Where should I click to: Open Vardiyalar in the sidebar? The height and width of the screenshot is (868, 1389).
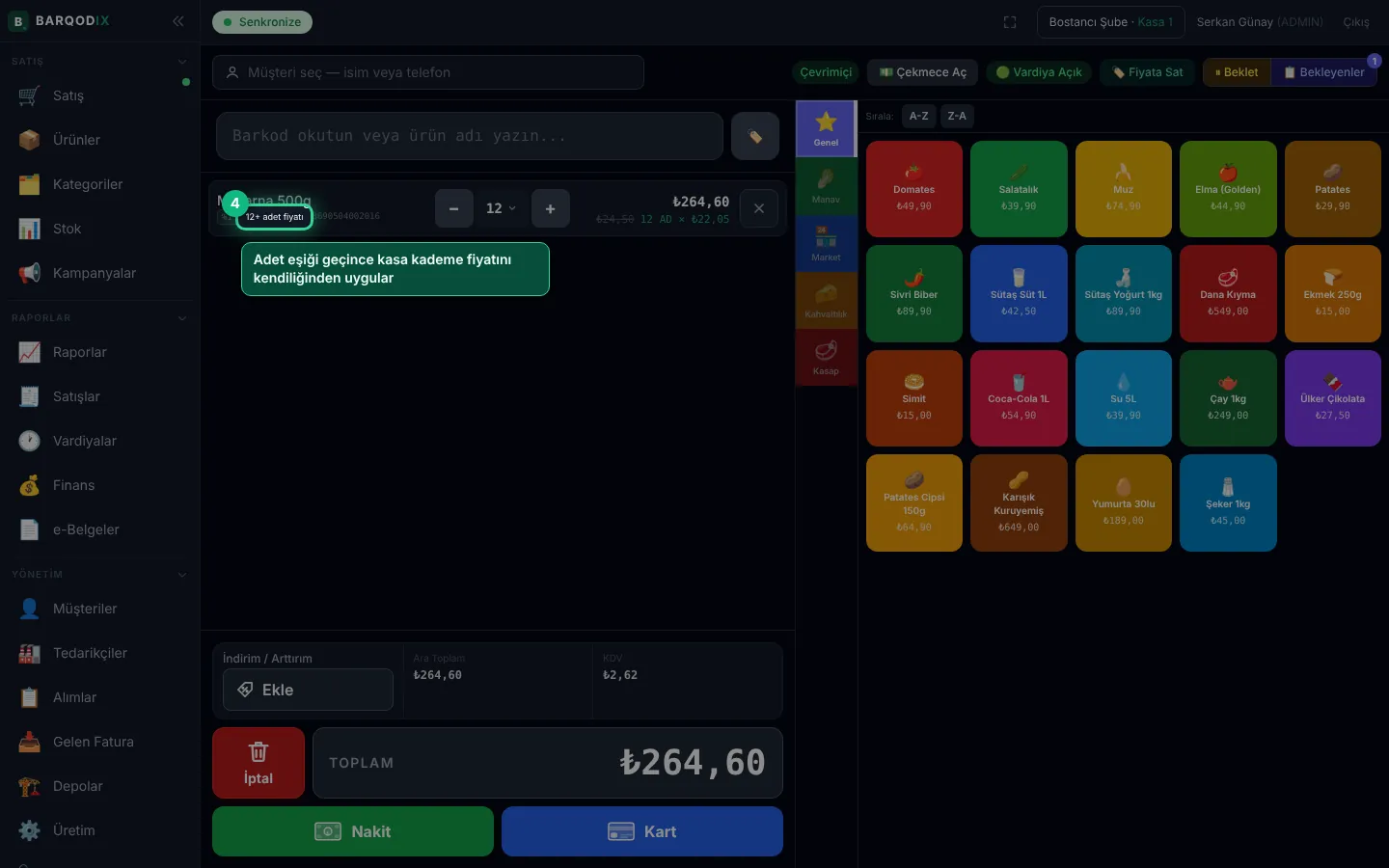[x=100, y=441]
